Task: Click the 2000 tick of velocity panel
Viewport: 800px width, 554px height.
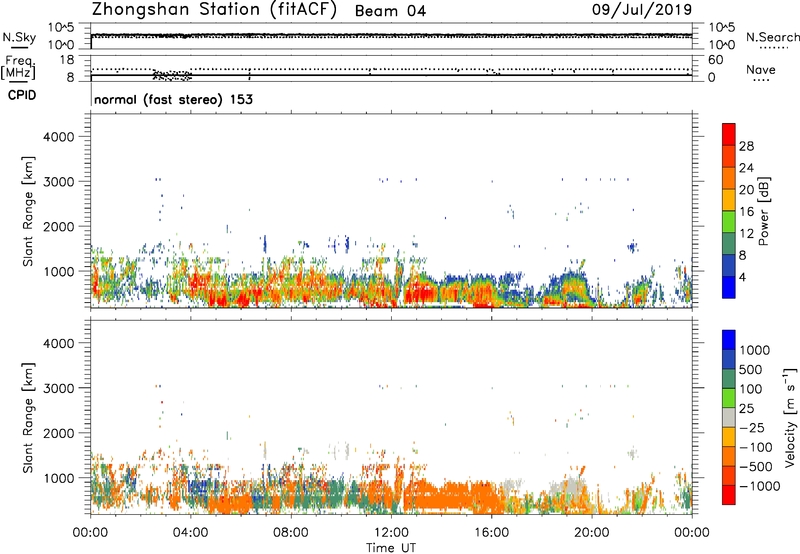Action: pyautogui.click(x=59, y=433)
